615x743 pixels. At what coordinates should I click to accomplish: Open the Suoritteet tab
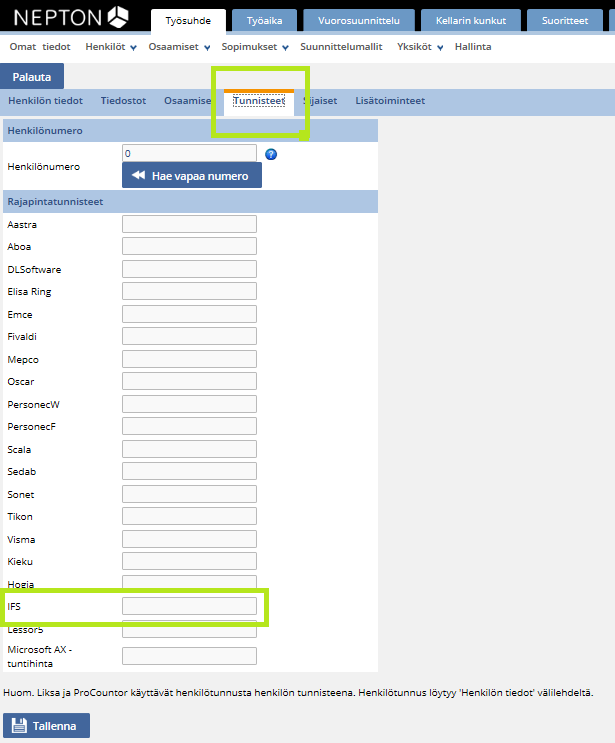click(565, 21)
